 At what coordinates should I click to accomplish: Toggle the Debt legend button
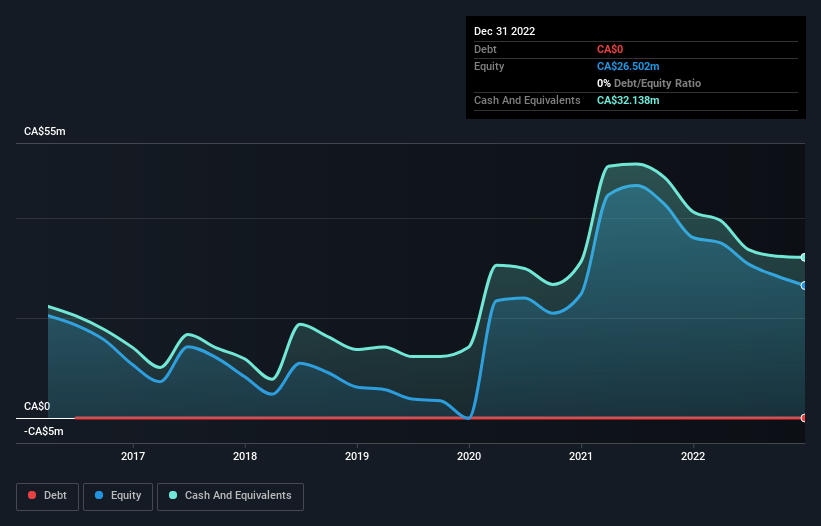[48, 496]
